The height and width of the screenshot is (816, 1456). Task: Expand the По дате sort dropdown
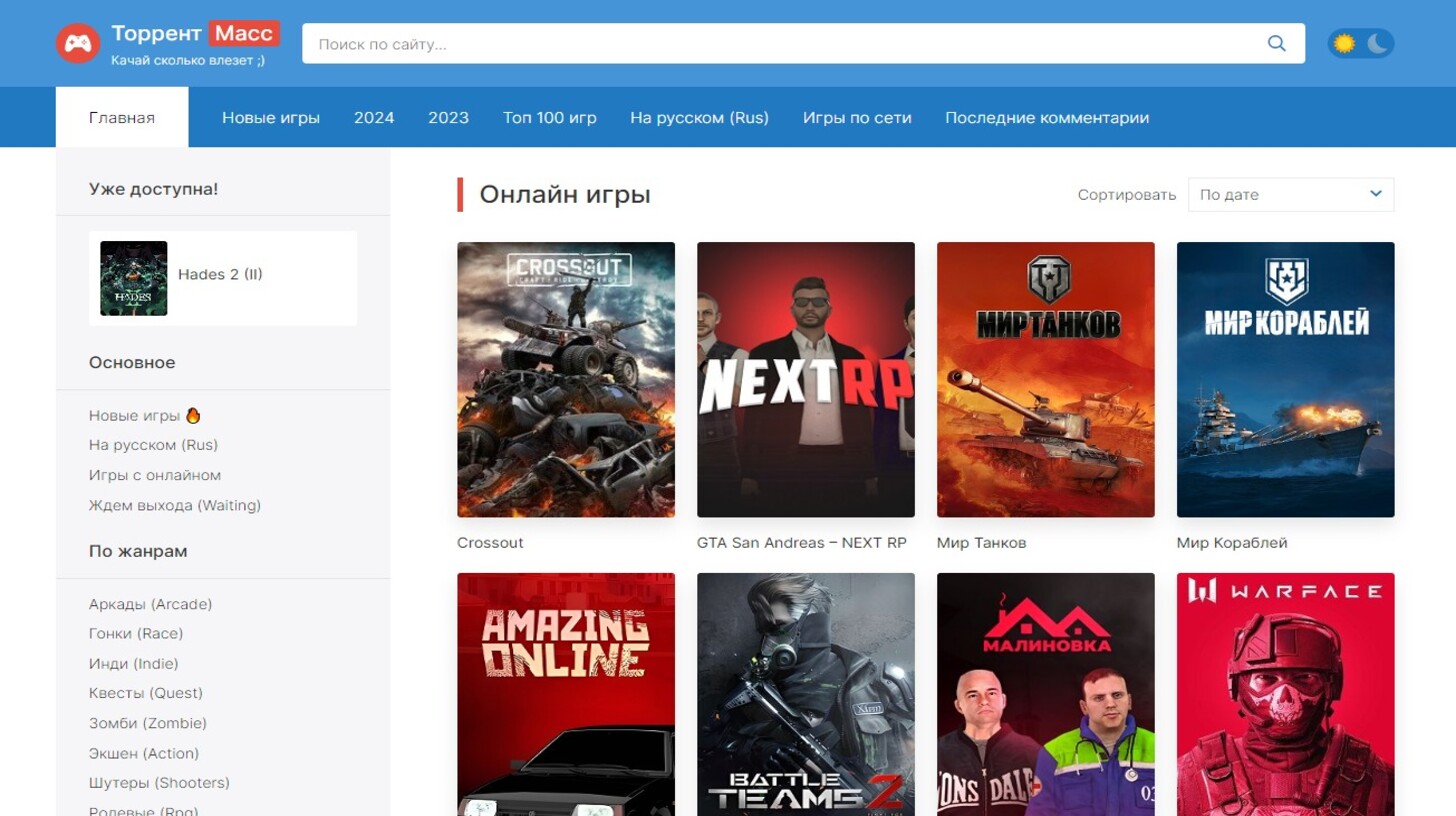[x=1291, y=194]
